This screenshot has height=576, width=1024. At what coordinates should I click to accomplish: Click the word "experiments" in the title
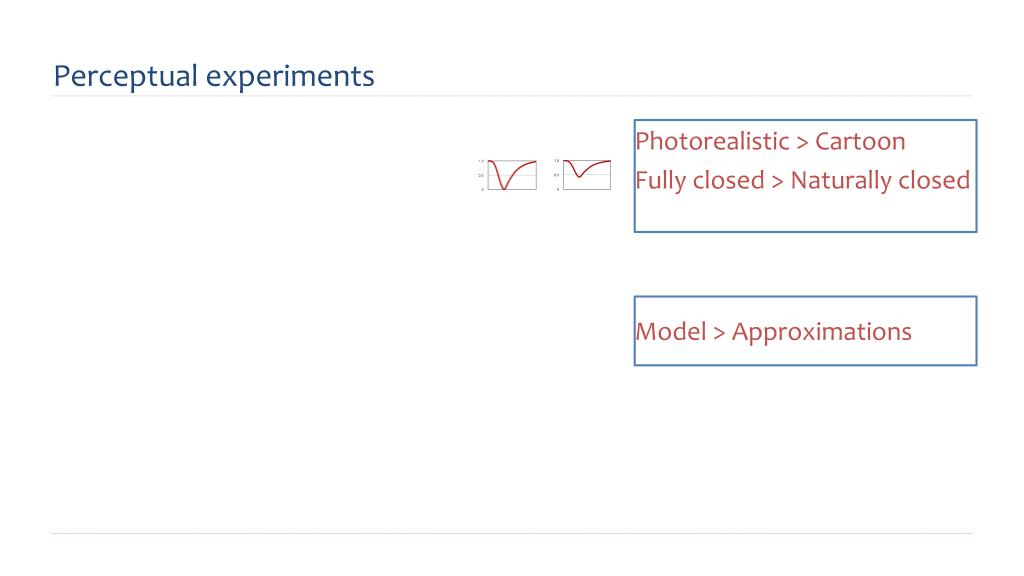click(x=290, y=78)
